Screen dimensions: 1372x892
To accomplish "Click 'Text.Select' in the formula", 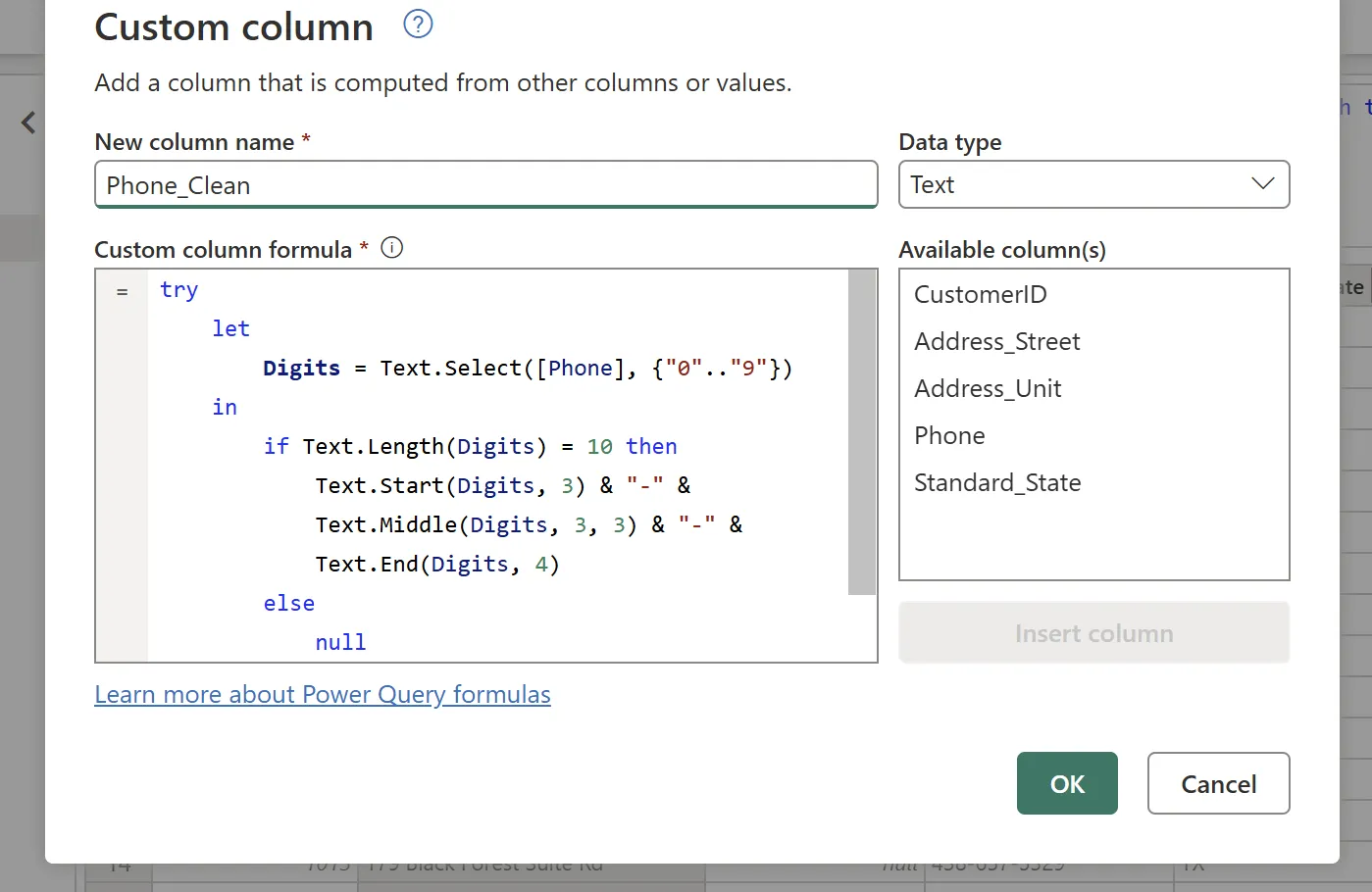I will (x=451, y=368).
